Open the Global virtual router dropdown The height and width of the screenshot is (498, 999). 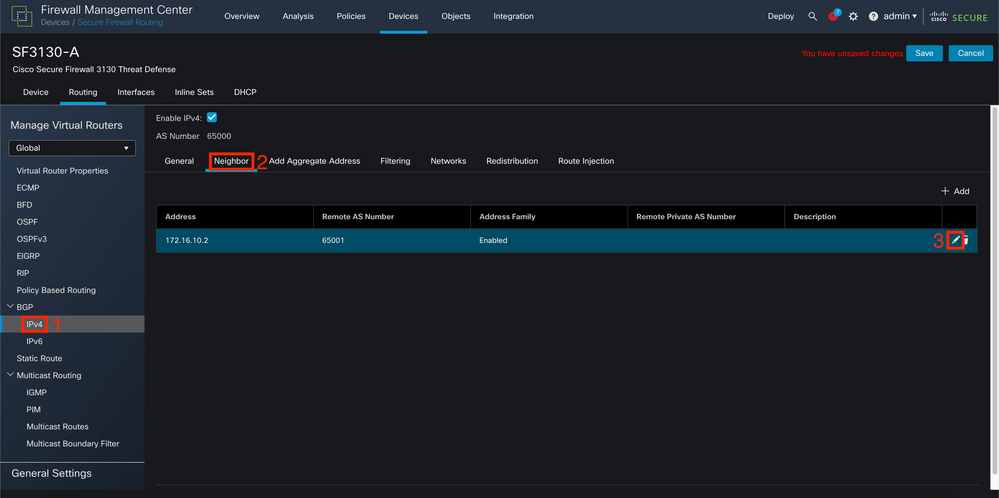coord(72,148)
